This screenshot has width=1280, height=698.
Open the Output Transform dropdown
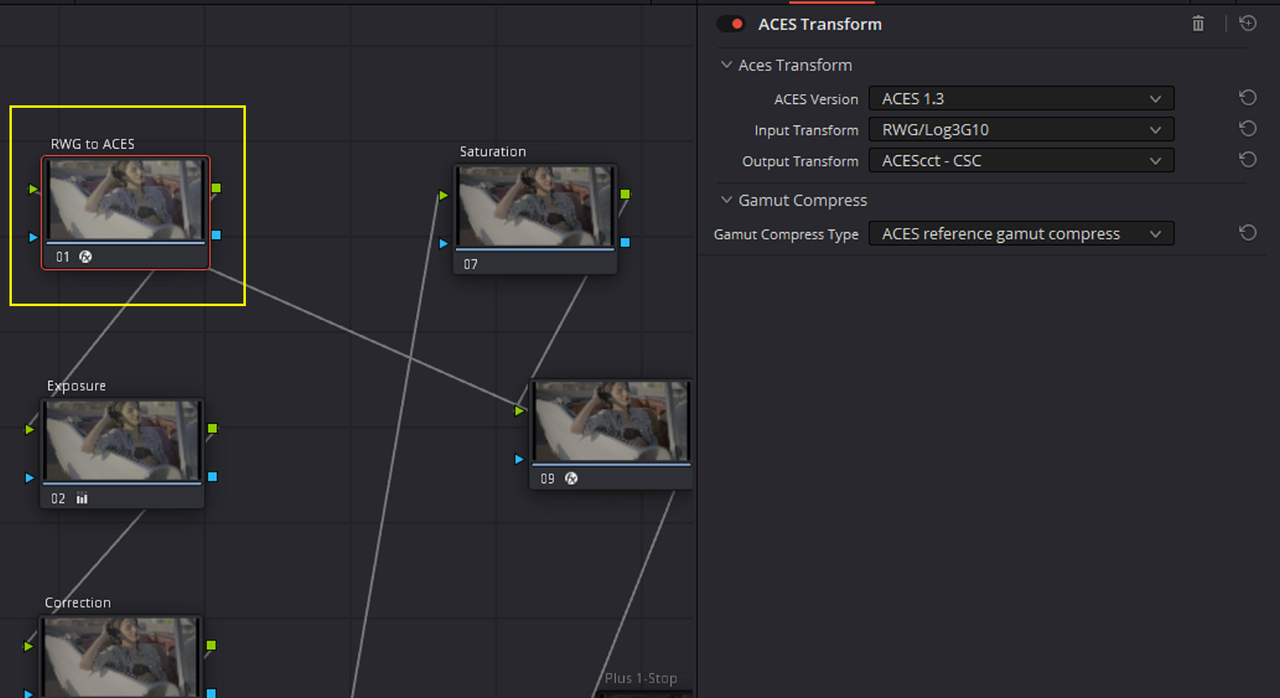(x=1021, y=161)
